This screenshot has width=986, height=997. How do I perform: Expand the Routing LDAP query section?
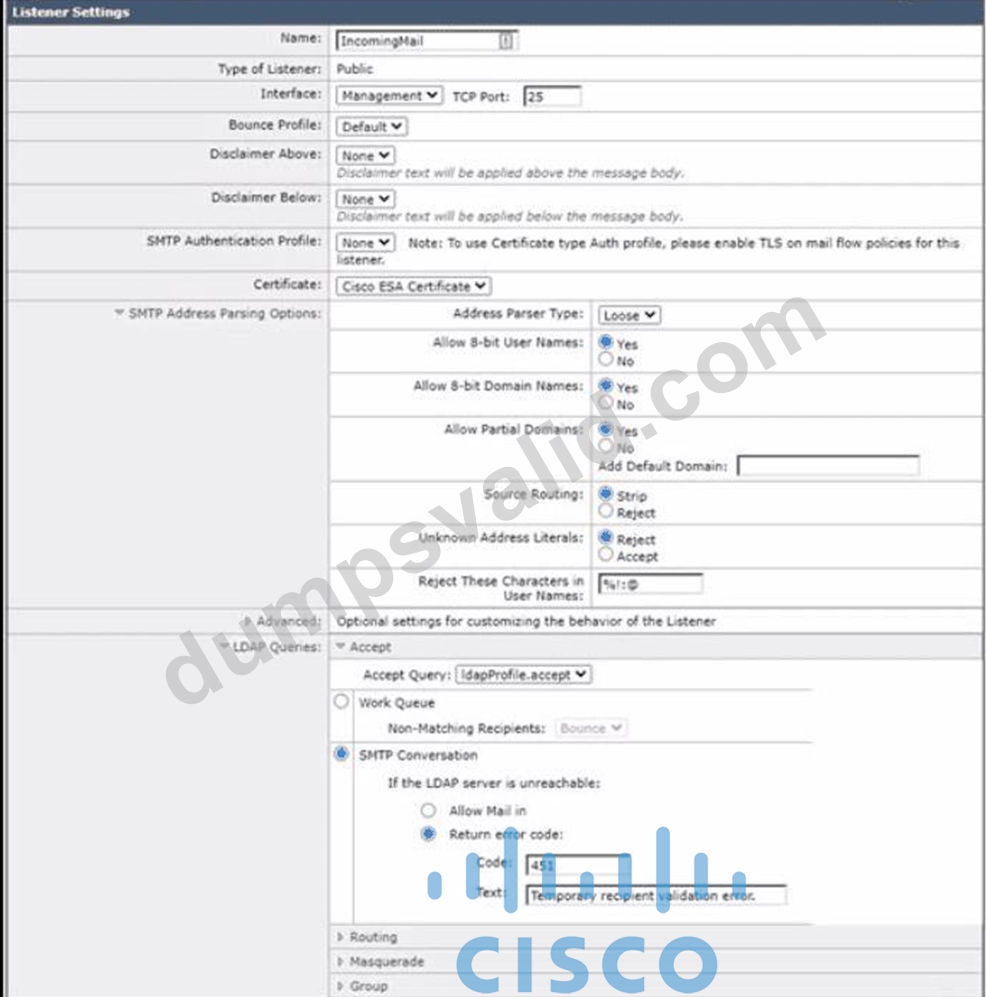(340, 937)
